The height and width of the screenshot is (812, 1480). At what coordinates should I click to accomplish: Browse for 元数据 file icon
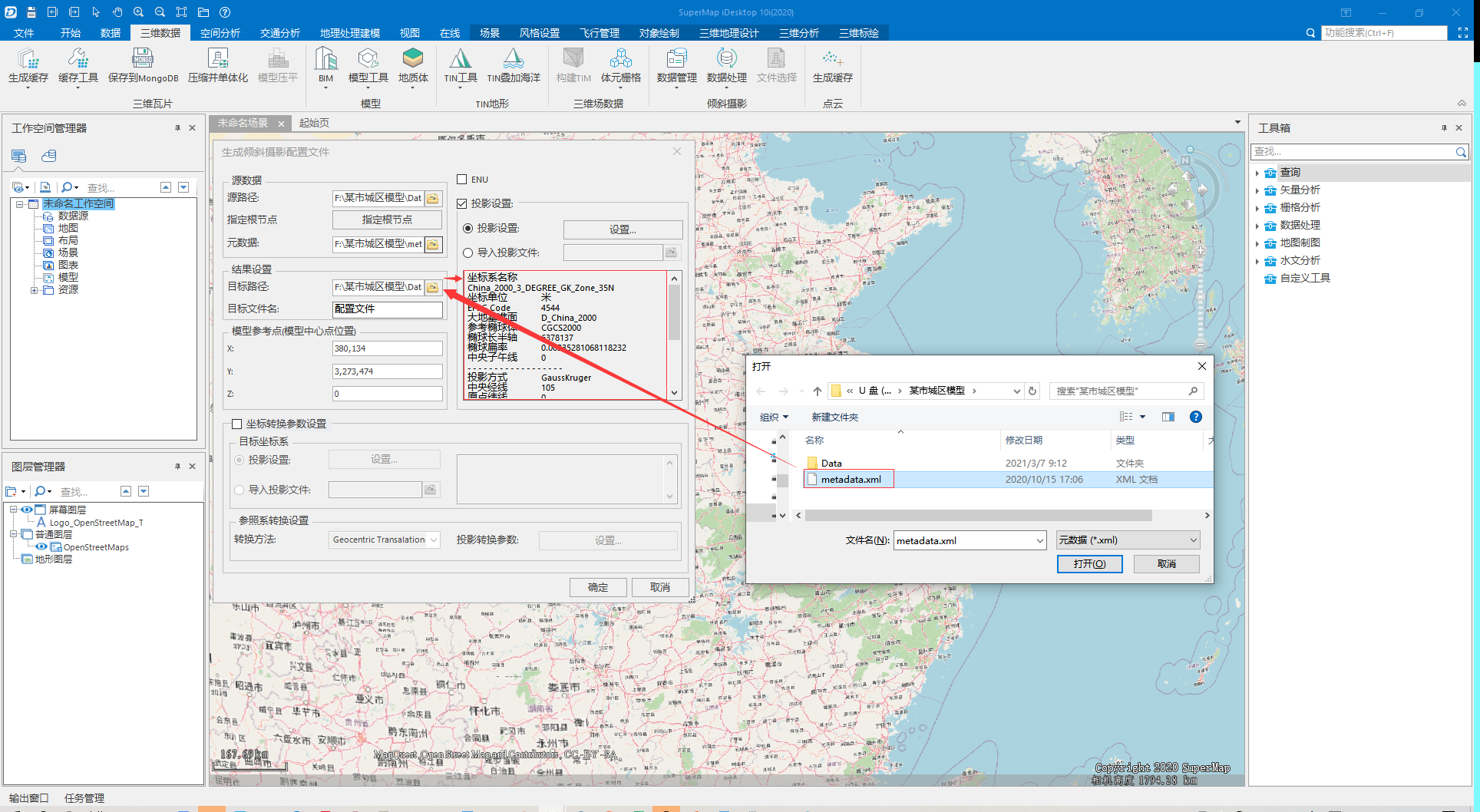(433, 244)
